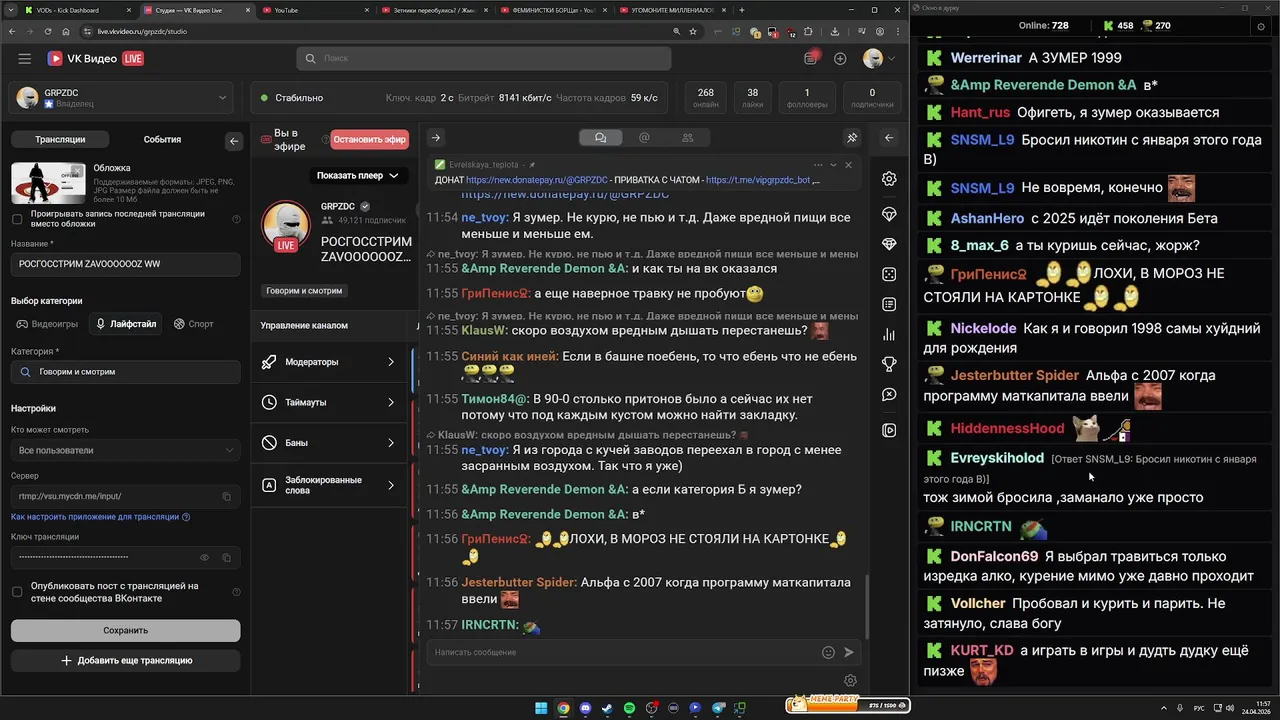Viewport: 1280px width, 720px height.
Task: Collapse the pinned message with chevron
Action: 833,165
